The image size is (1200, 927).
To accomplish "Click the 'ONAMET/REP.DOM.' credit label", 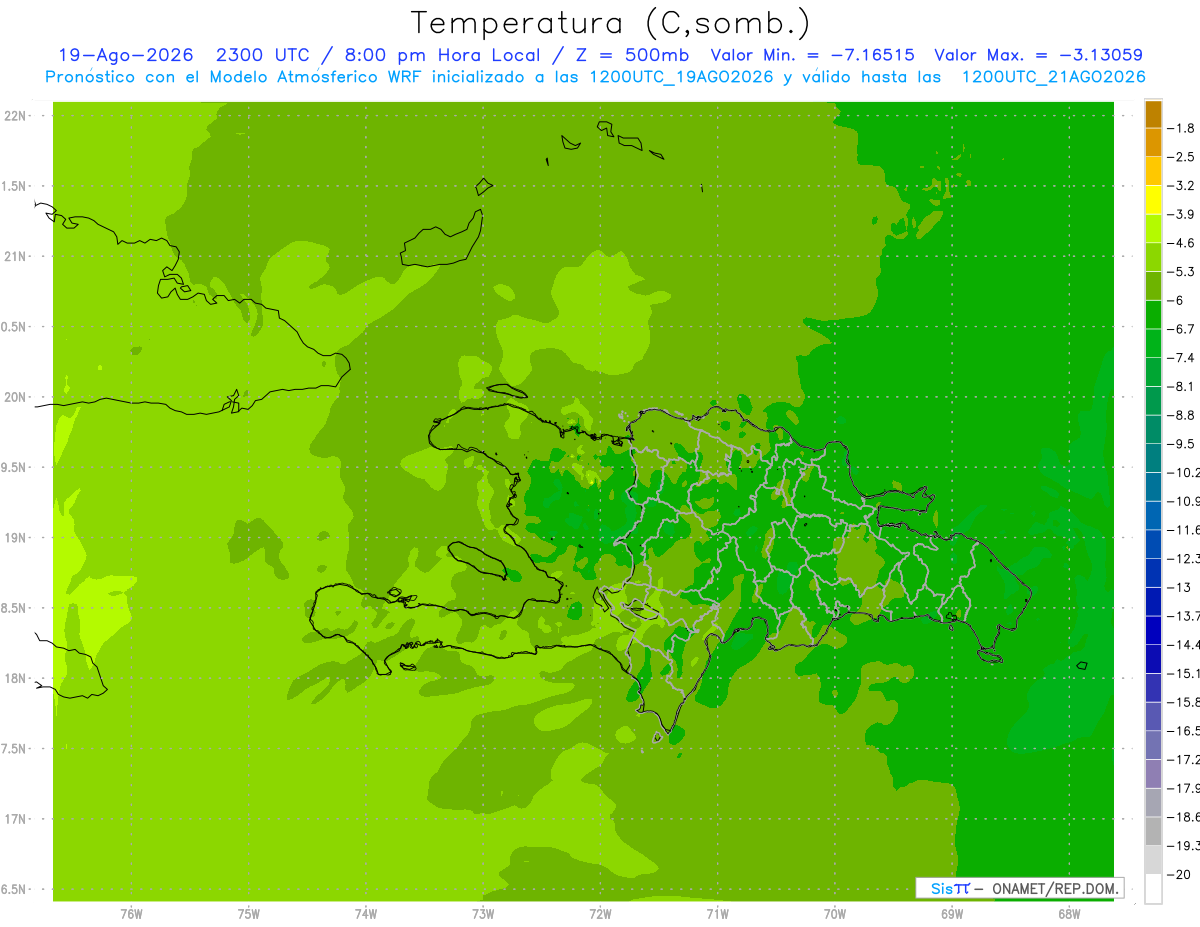I will (x=1054, y=888).
